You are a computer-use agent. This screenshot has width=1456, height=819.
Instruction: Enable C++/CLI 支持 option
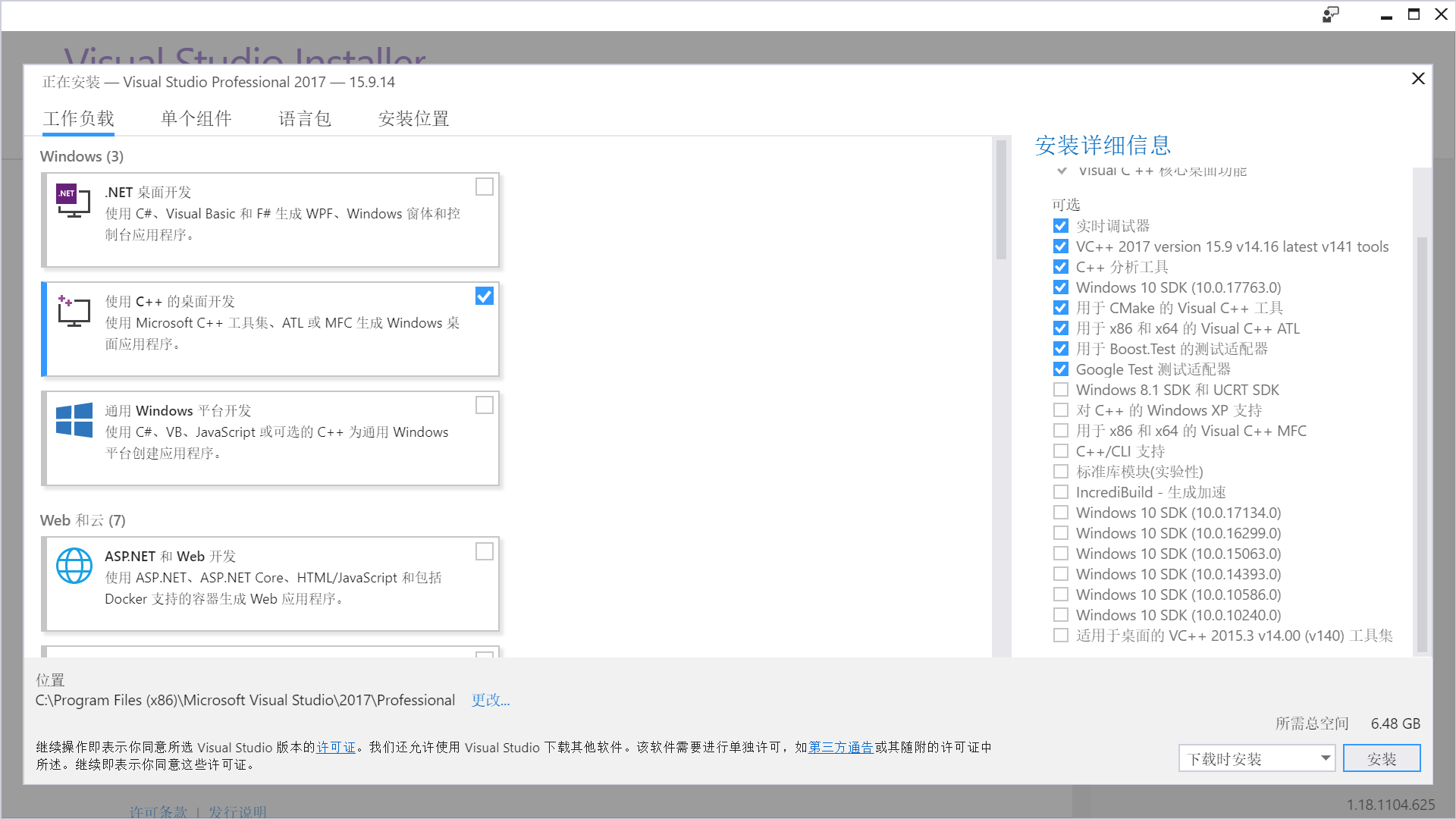tap(1061, 451)
